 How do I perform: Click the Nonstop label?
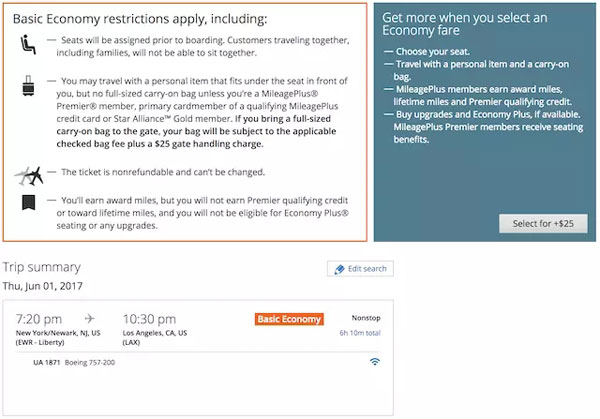point(366,318)
